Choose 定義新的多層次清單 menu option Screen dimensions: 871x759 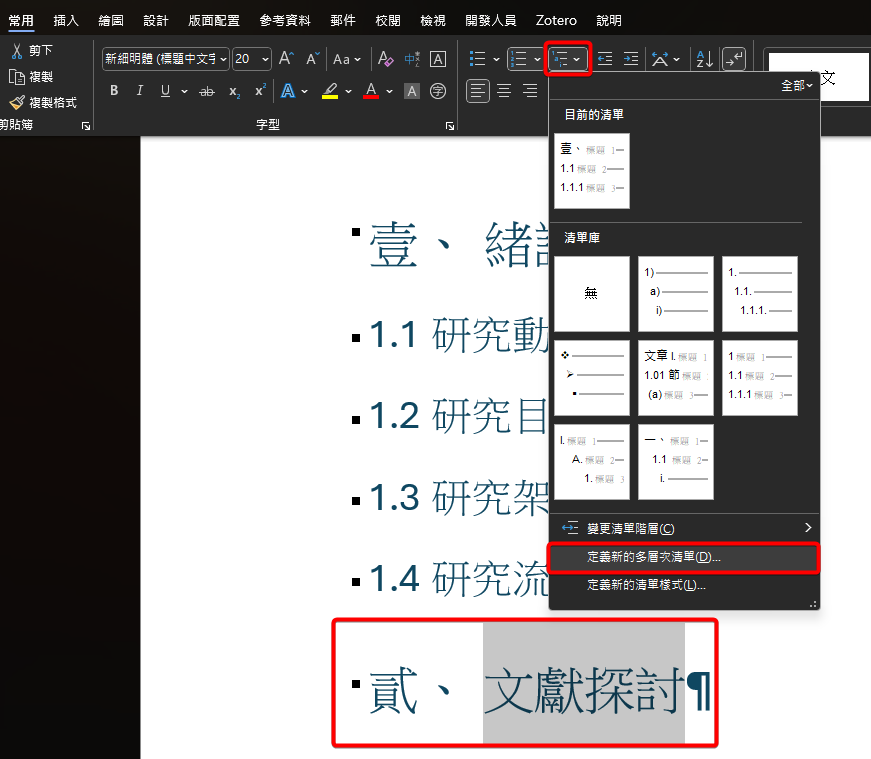[653, 557]
